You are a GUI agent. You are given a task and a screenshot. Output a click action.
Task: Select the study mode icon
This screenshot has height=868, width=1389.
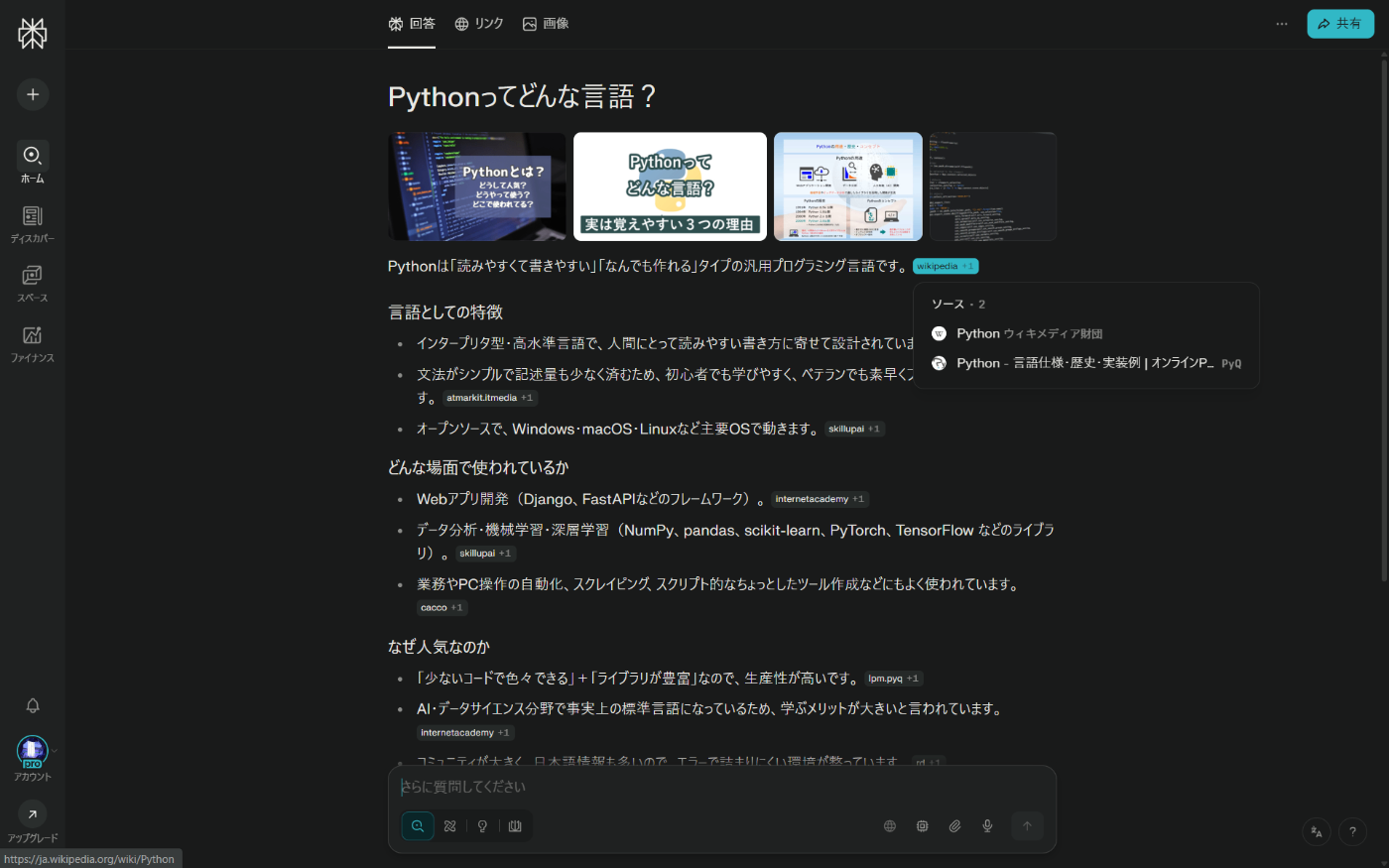515,825
